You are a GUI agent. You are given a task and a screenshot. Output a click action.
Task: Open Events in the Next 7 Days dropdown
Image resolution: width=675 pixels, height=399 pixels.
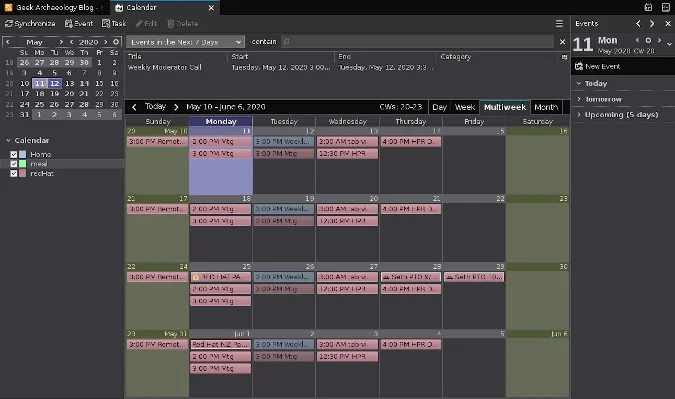point(186,42)
